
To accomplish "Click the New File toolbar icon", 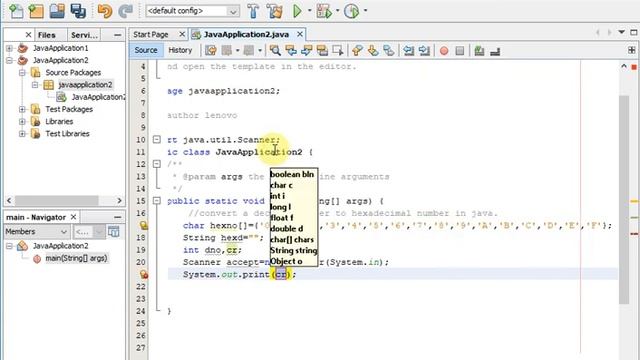I will tap(16, 11).
